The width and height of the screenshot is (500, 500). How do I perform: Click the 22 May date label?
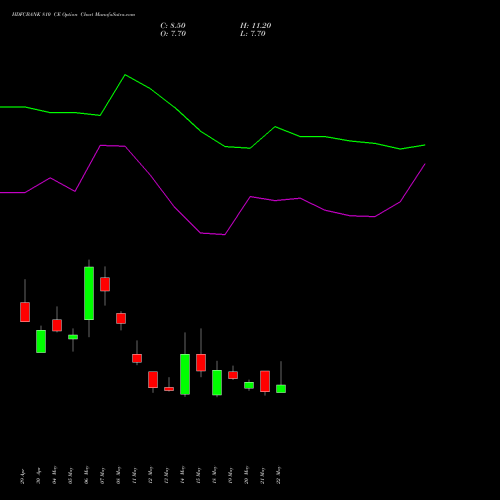click(x=279, y=475)
